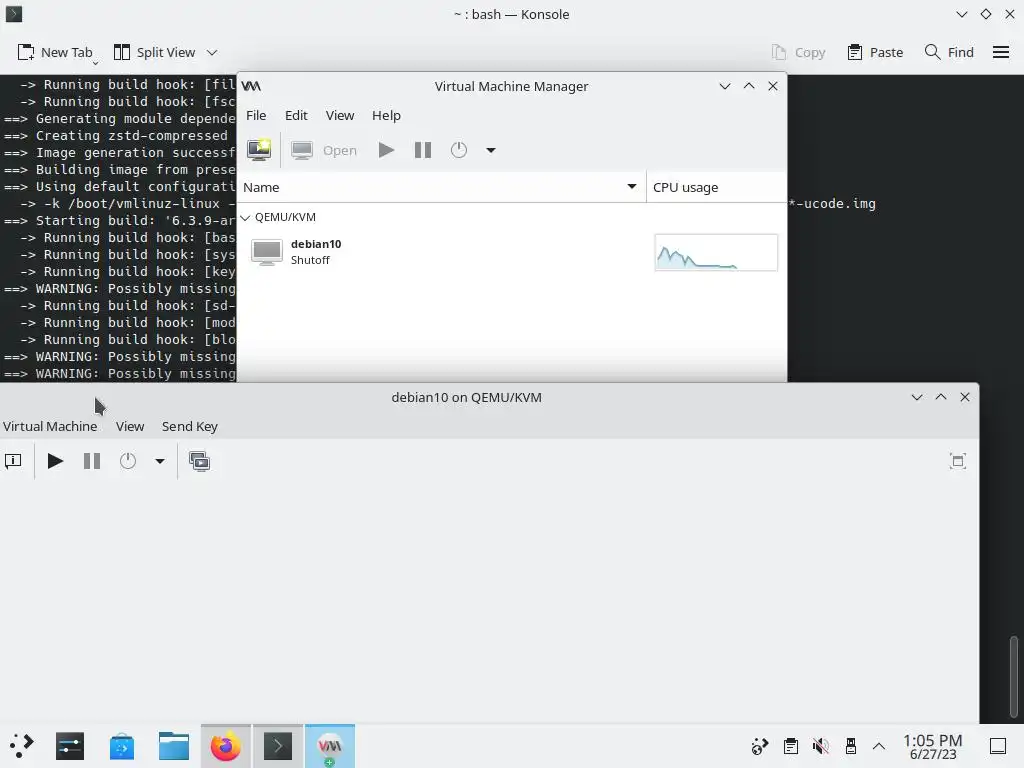Viewport: 1024px width, 768px height.
Task: Click the removable devices tray icon
Action: tap(850, 746)
